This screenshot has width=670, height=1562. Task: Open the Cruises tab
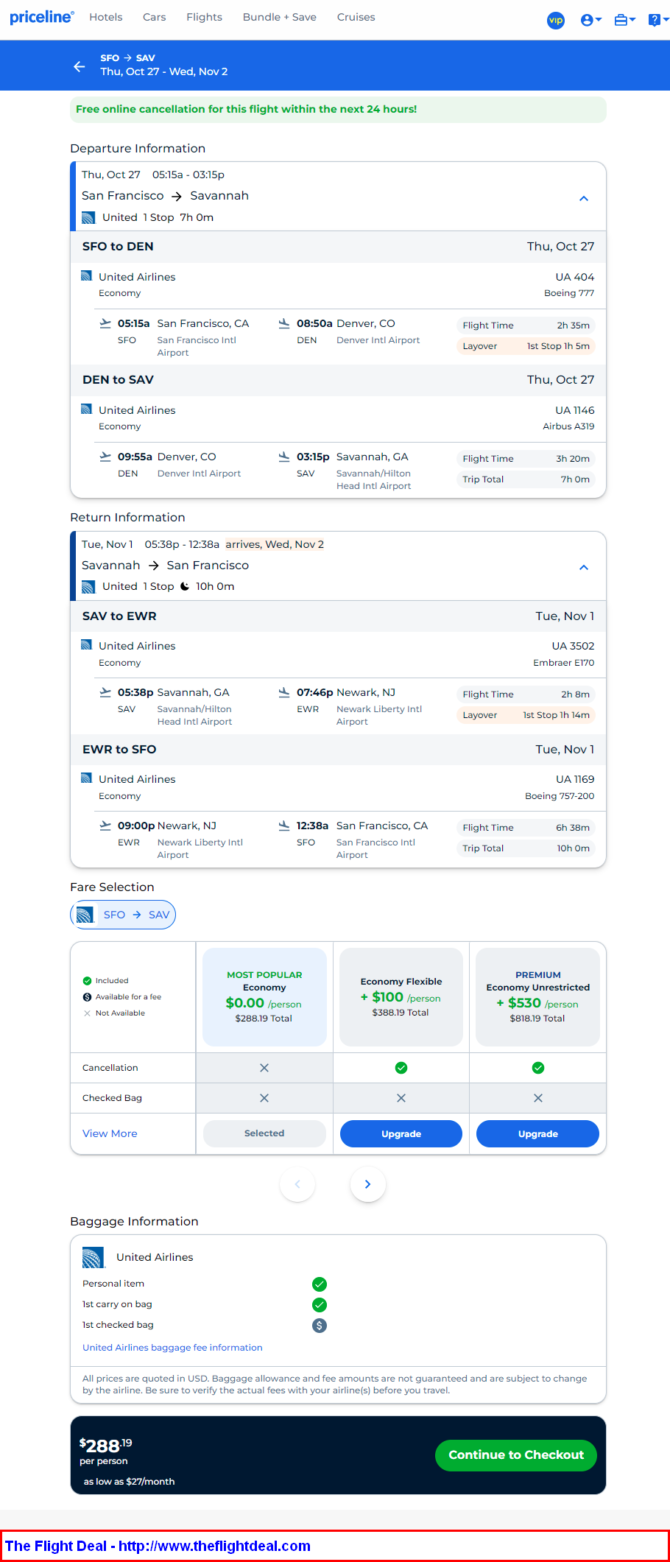(356, 17)
